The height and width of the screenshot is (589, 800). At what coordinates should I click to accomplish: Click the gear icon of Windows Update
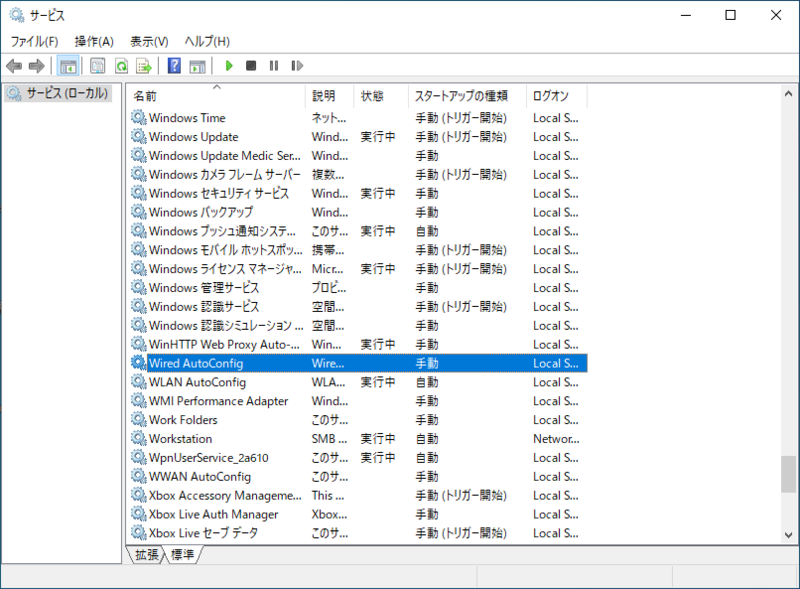tap(139, 136)
